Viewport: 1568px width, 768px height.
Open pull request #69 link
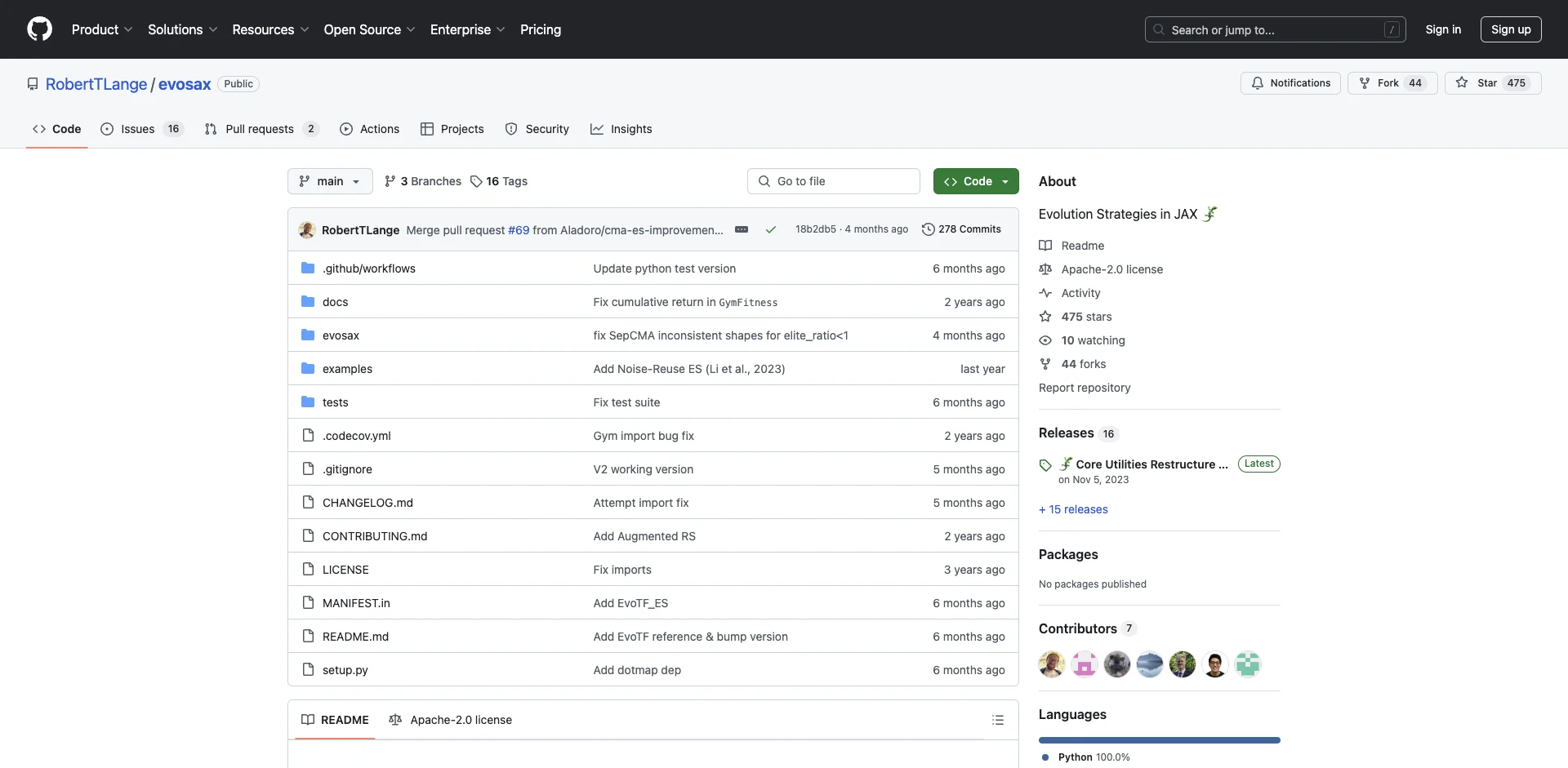pyautogui.click(x=519, y=230)
